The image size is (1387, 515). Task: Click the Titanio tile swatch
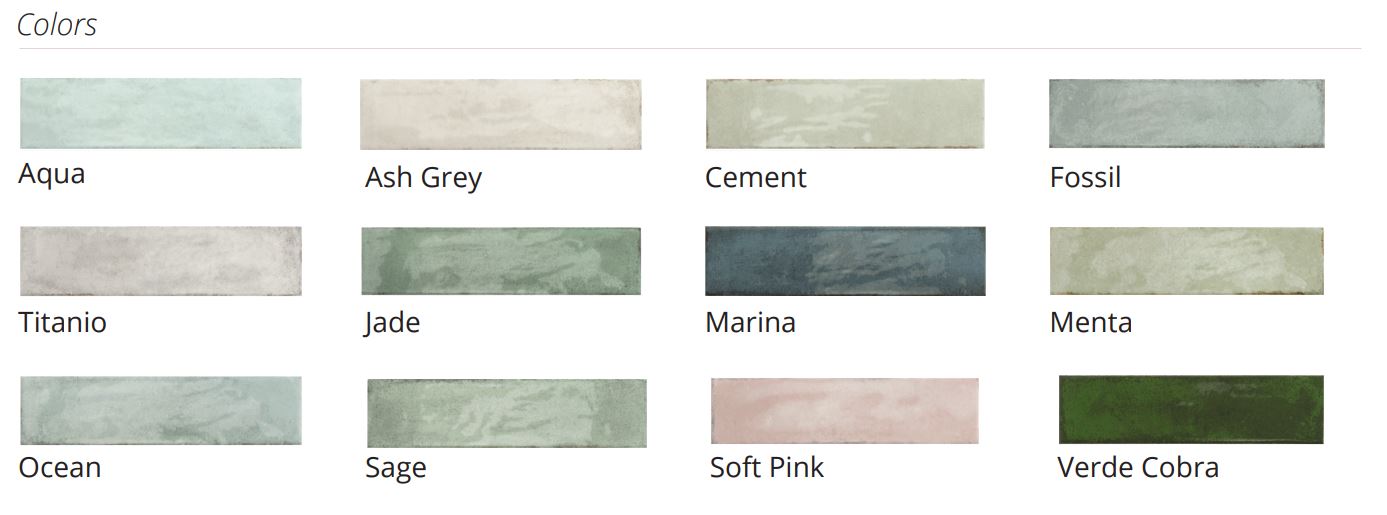[161, 261]
